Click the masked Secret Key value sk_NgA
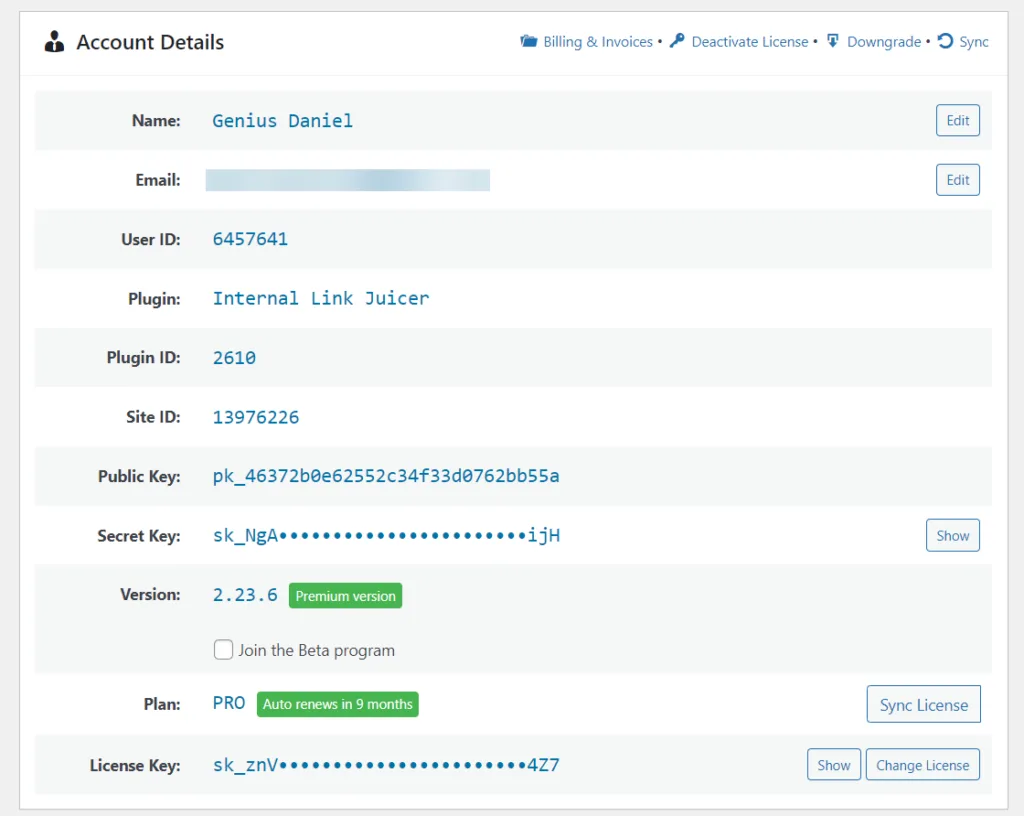This screenshot has height=816, width=1024. coord(386,535)
